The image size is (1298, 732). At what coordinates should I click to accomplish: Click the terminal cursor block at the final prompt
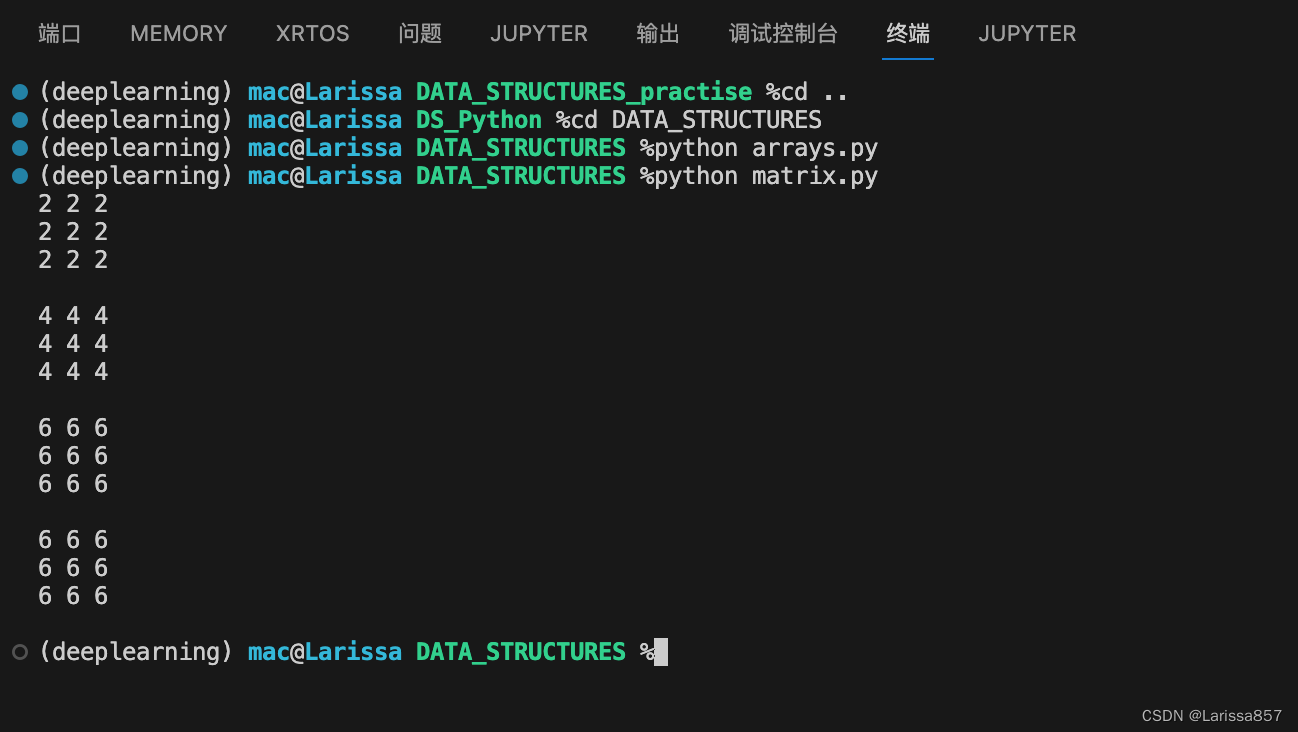[661, 652]
